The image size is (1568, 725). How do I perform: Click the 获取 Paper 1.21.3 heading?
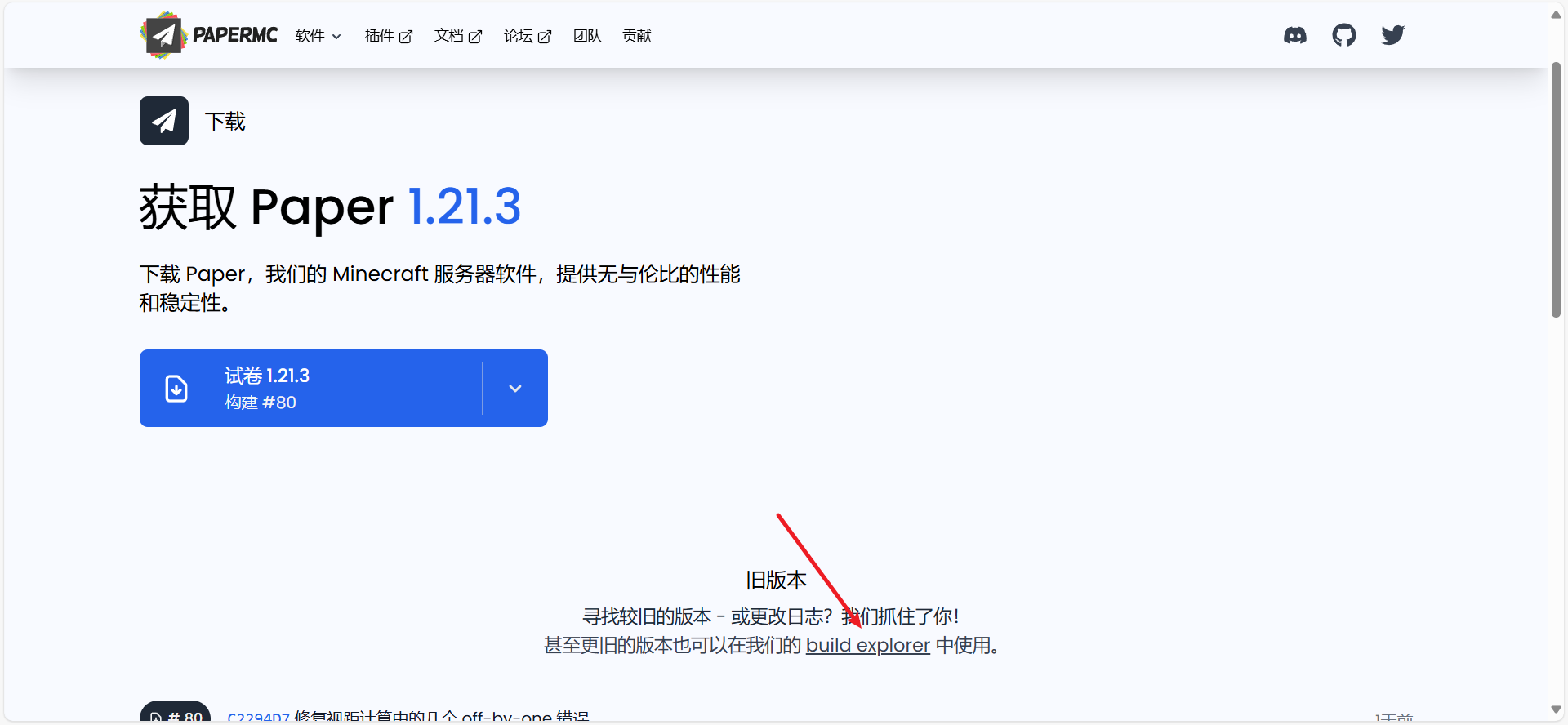click(330, 207)
